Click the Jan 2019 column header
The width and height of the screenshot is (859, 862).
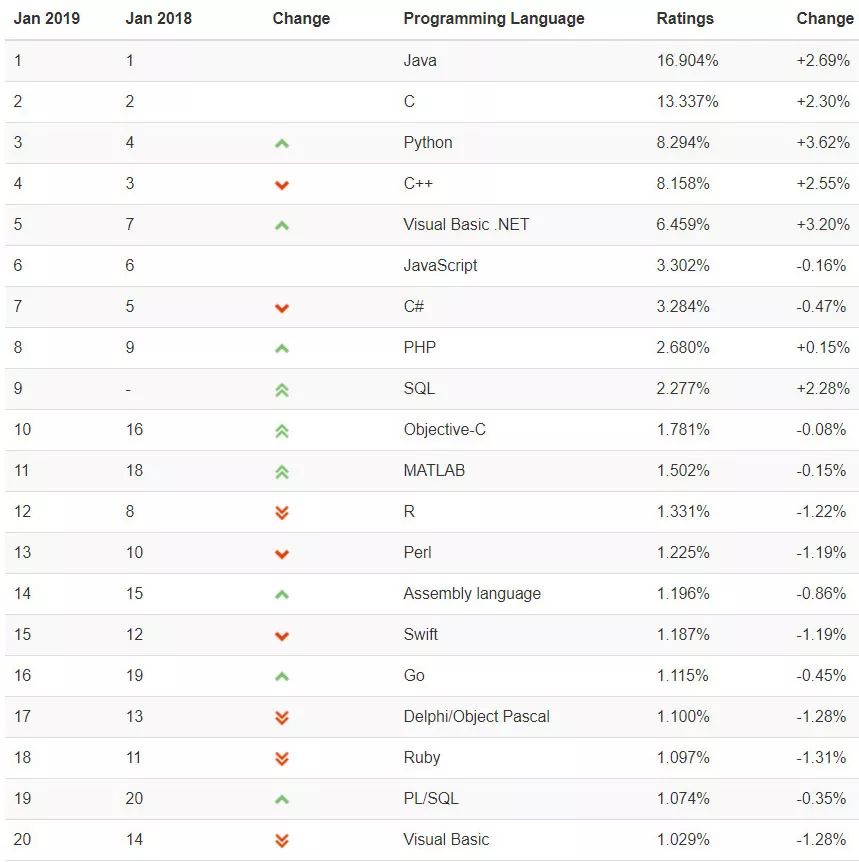point(47,18)
